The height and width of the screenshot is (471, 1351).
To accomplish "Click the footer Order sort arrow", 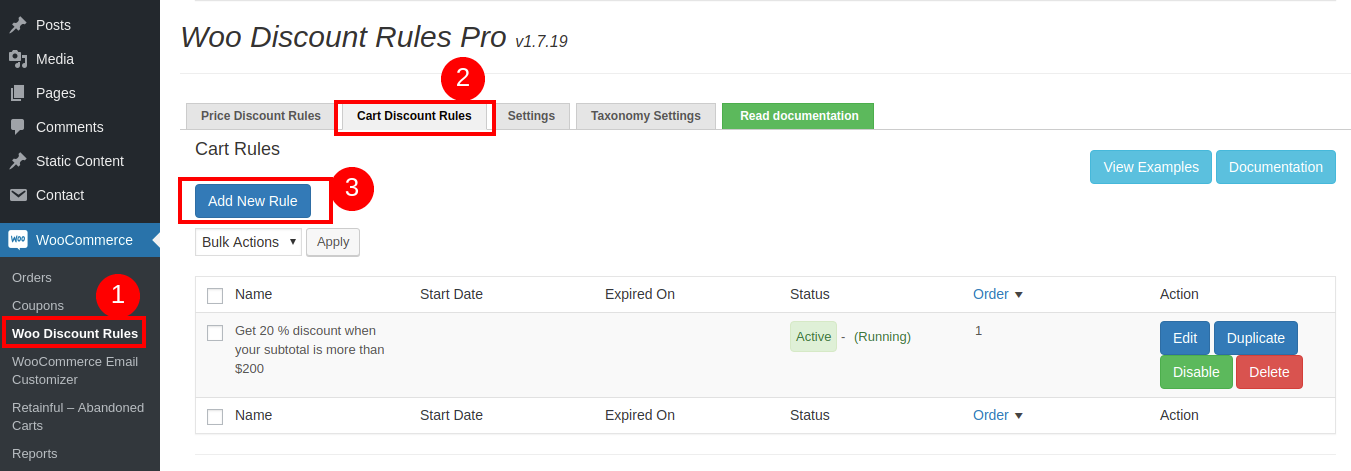I will pos(1018,416).
